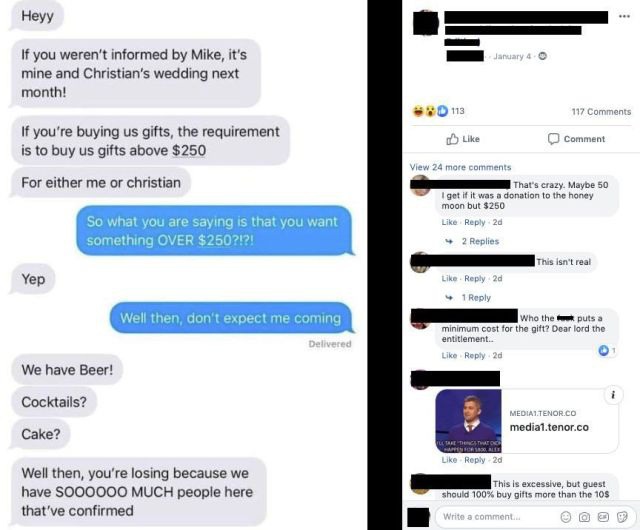Viewport: 640px width, 530px height.
Task: Open emoji picker in comment box
Action: pyautogui.click(x=566, y=517)
